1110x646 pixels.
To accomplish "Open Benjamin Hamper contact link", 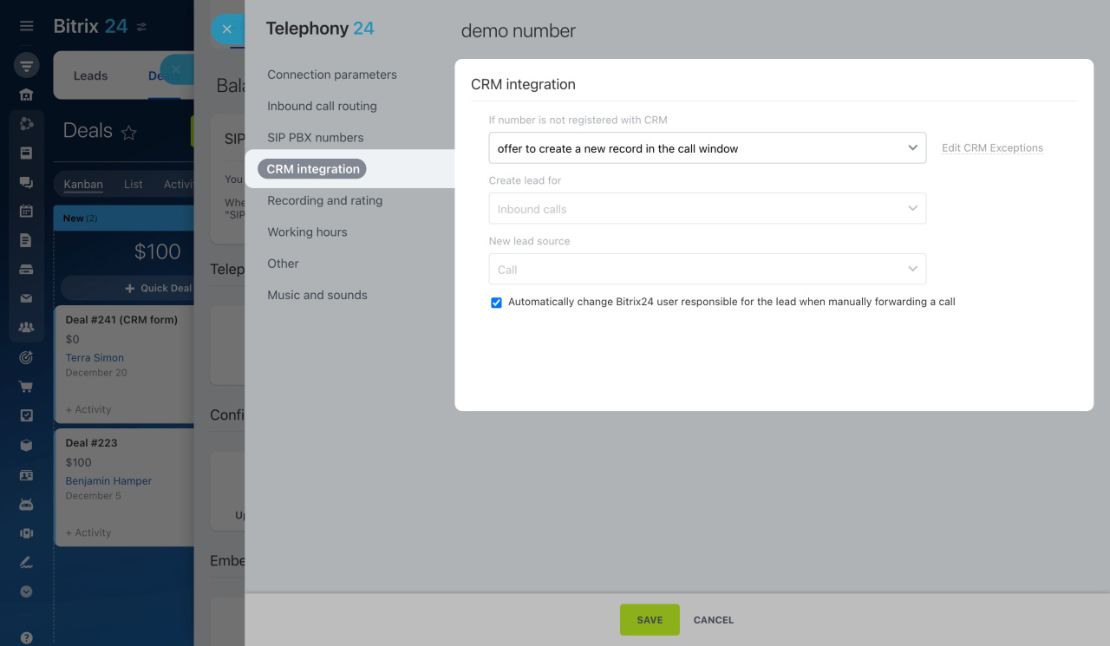I will (x=108, y=481).
